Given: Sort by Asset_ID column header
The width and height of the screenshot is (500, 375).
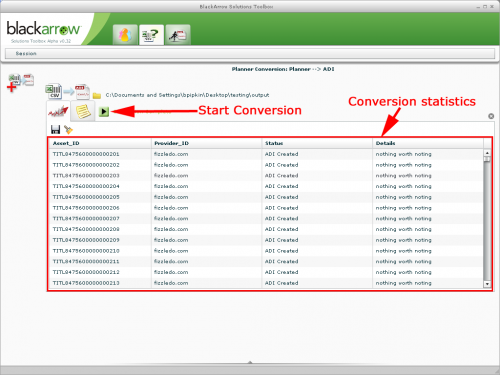Looking at the screenshot, I should click(x=100, y=143).
